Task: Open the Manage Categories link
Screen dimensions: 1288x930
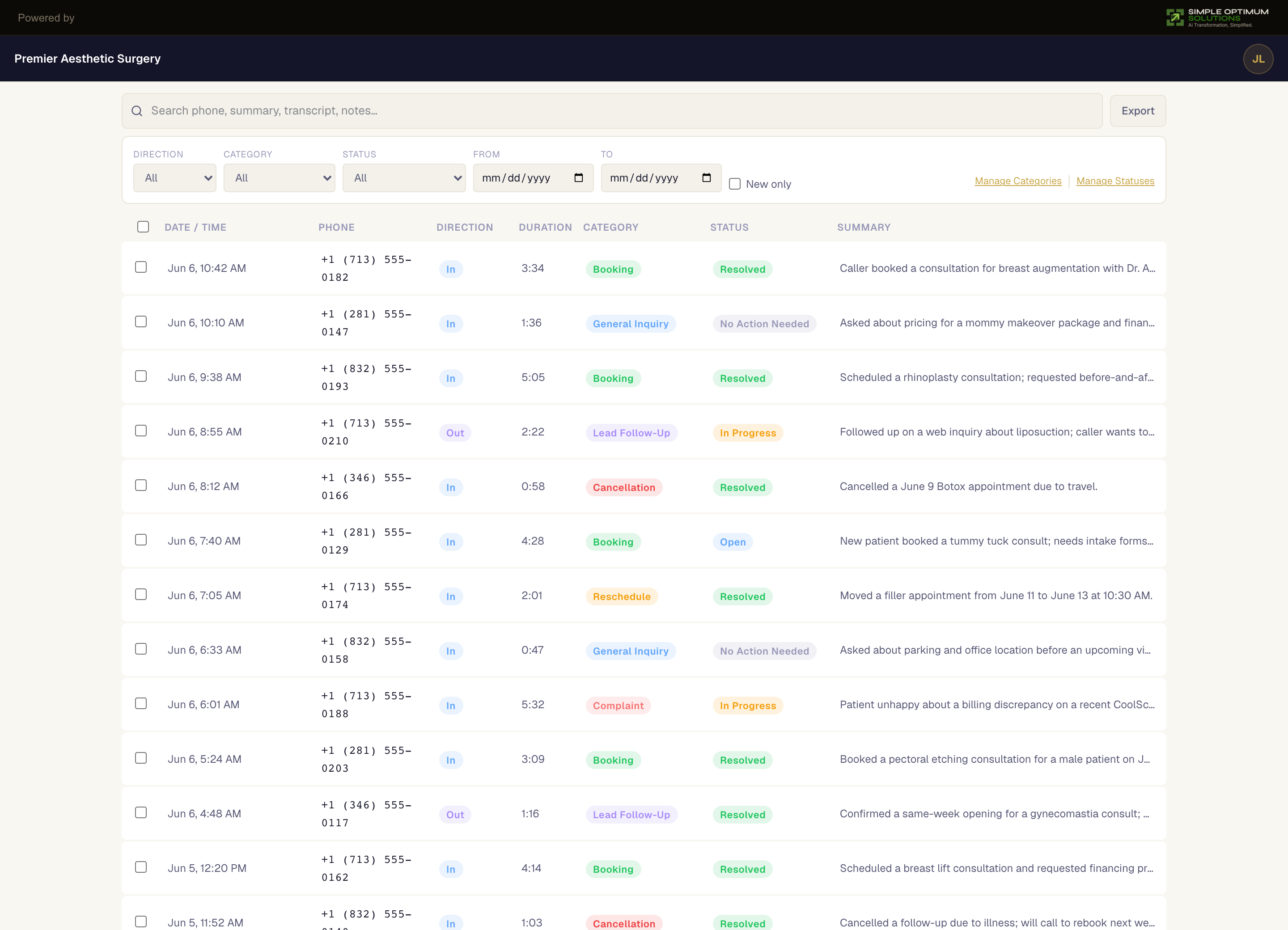Action: point(1018,181)
